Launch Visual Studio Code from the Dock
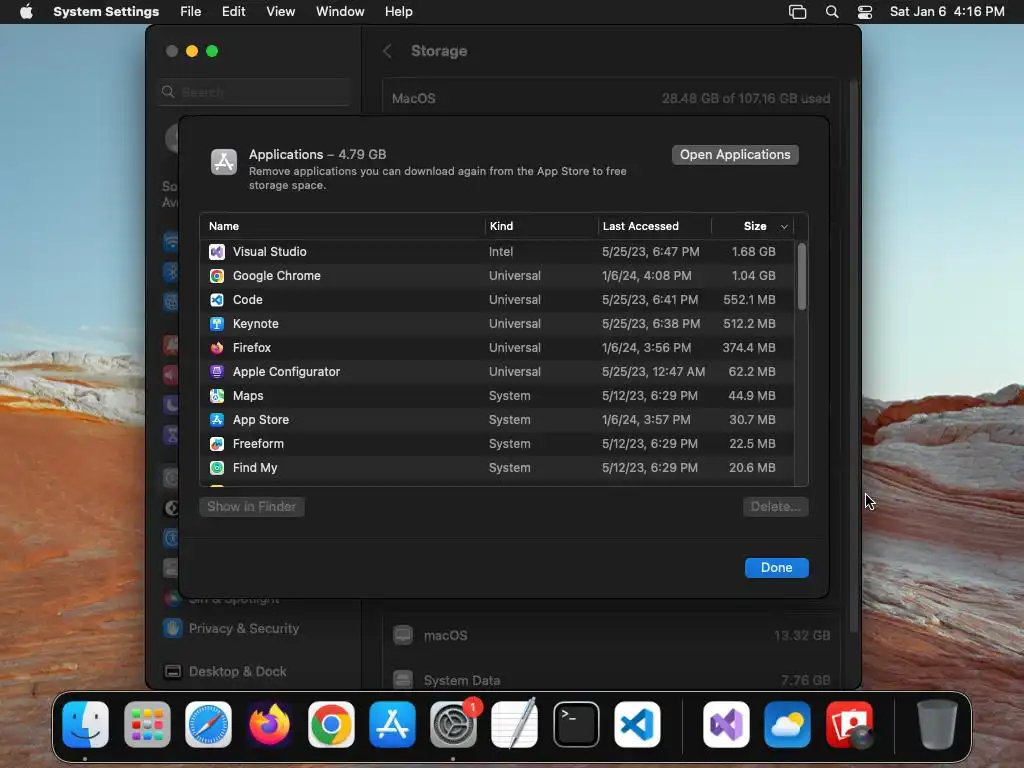 tap(637, 724)
